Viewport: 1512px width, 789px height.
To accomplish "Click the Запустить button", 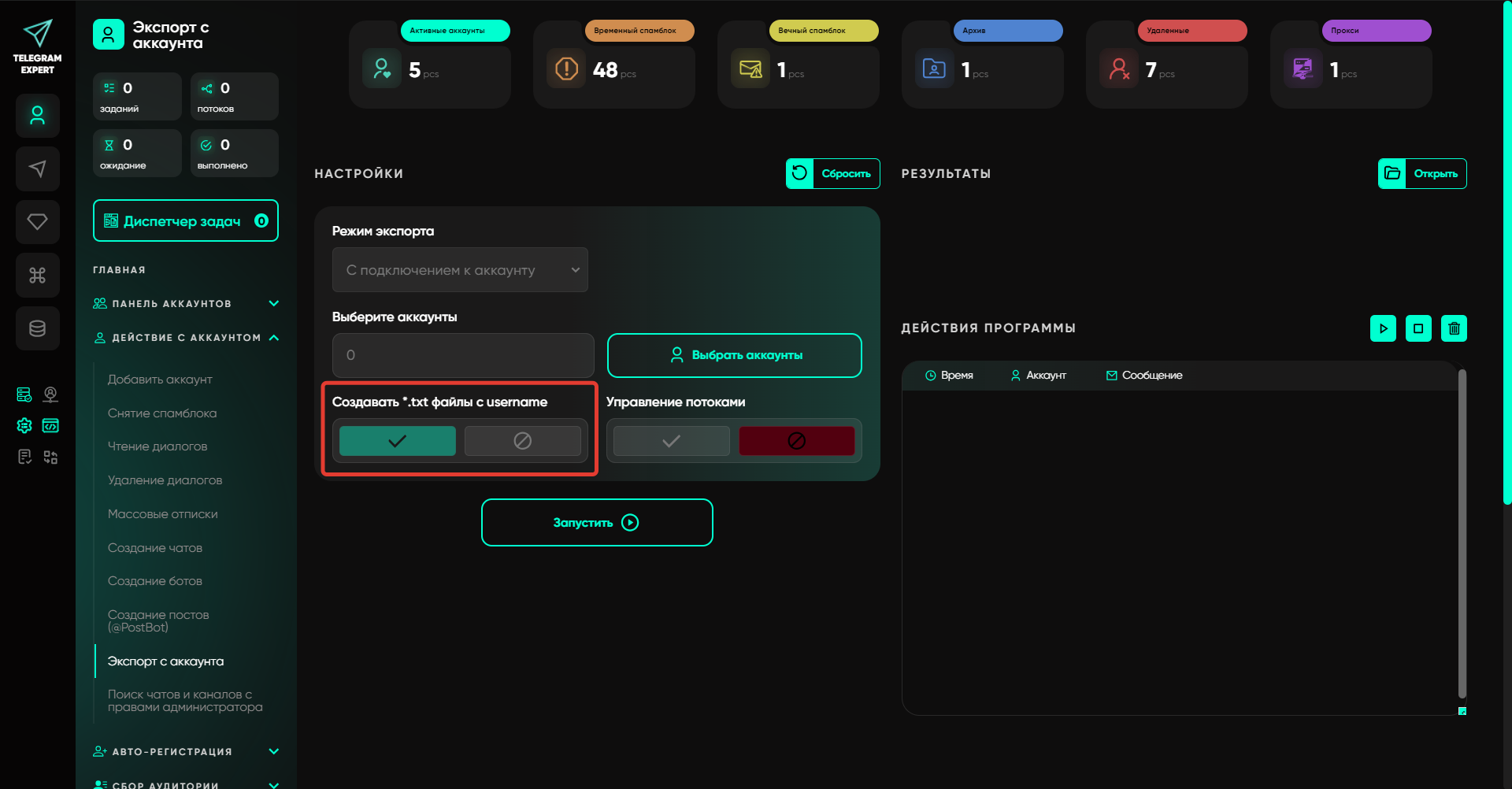I will [597, 523].
